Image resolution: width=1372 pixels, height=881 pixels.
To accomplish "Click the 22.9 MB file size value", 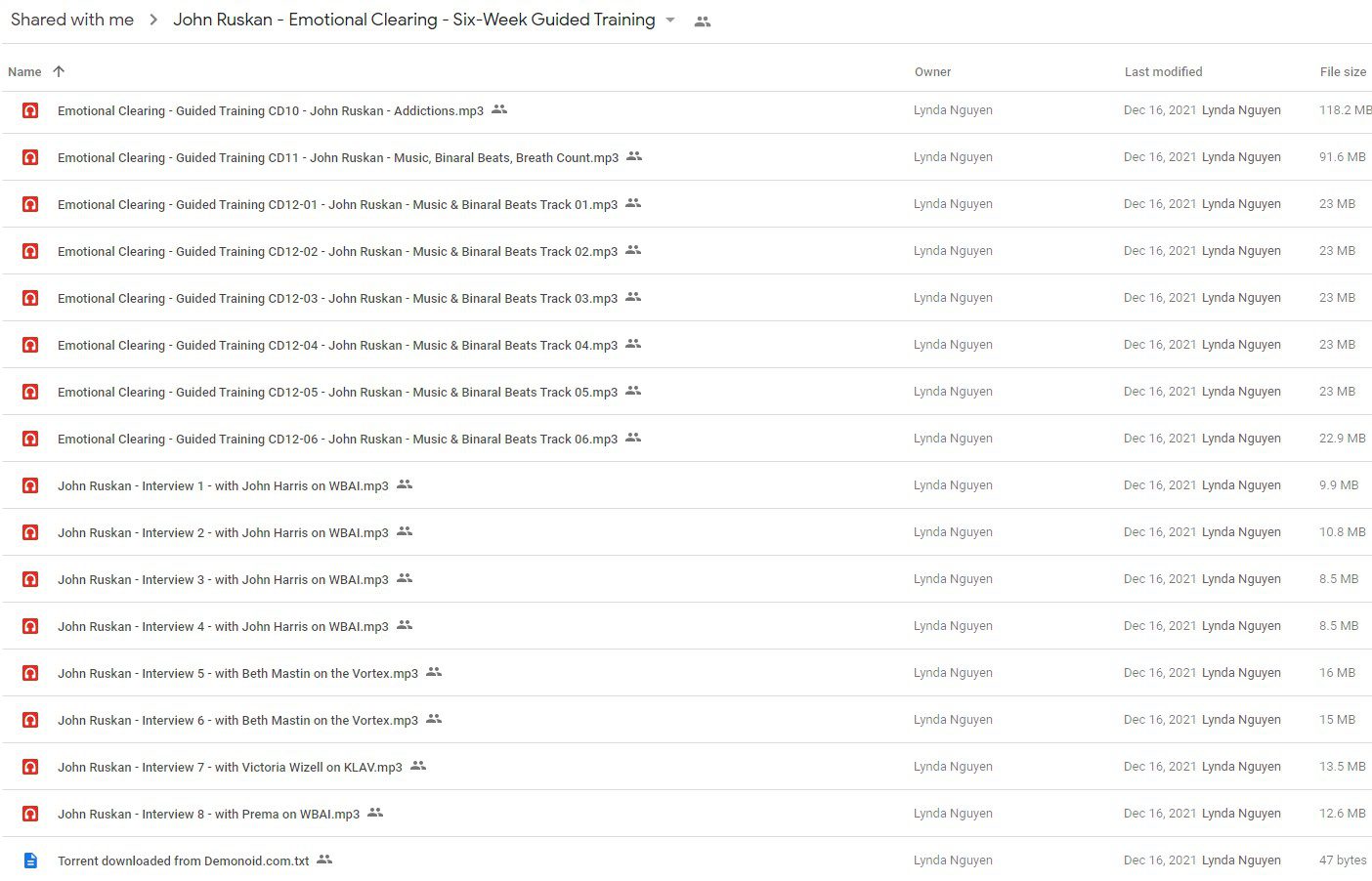I will point(1343,439).
